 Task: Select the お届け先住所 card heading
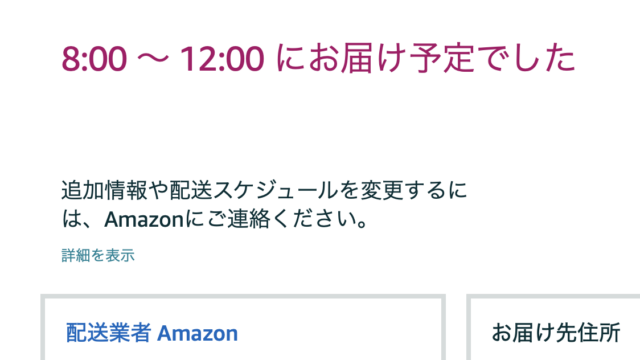(x=556, y=333)
